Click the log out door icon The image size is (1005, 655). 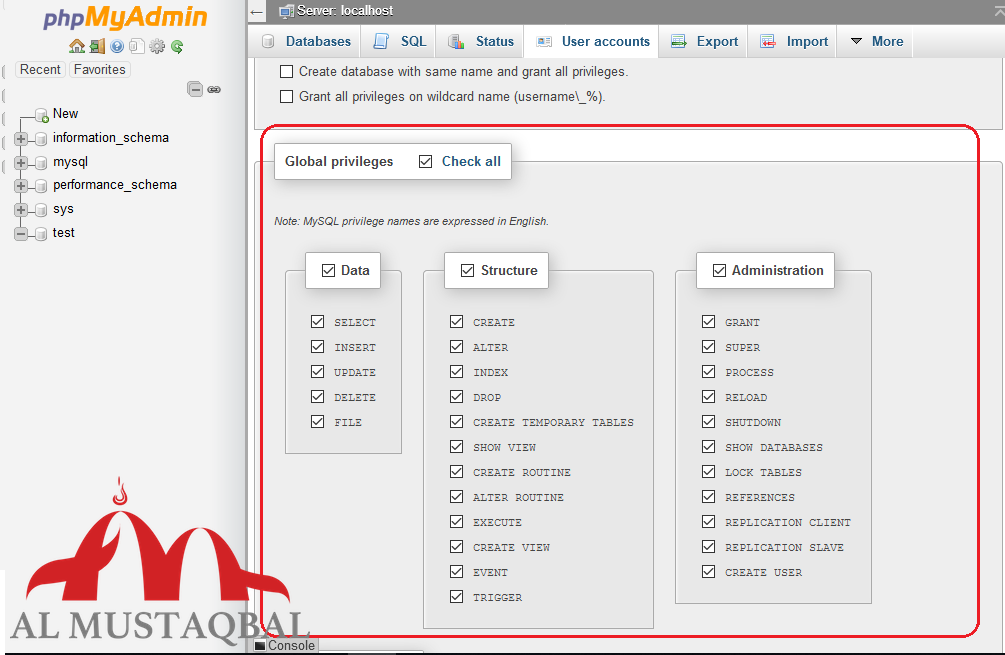(97, 46)
